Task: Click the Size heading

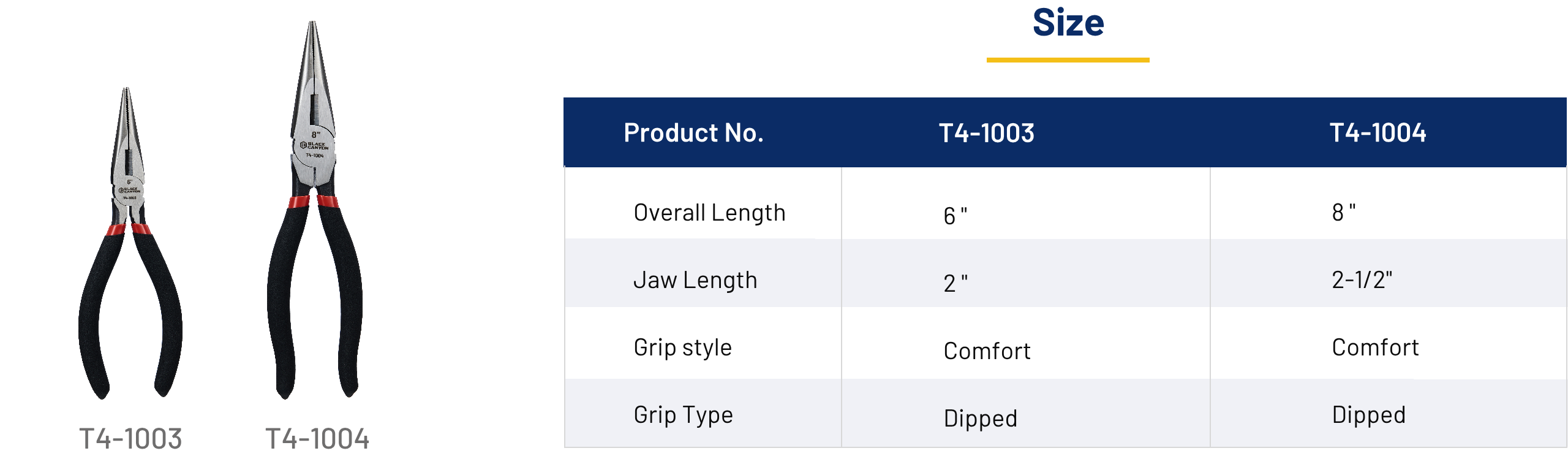Action: tap(1068, 23)
